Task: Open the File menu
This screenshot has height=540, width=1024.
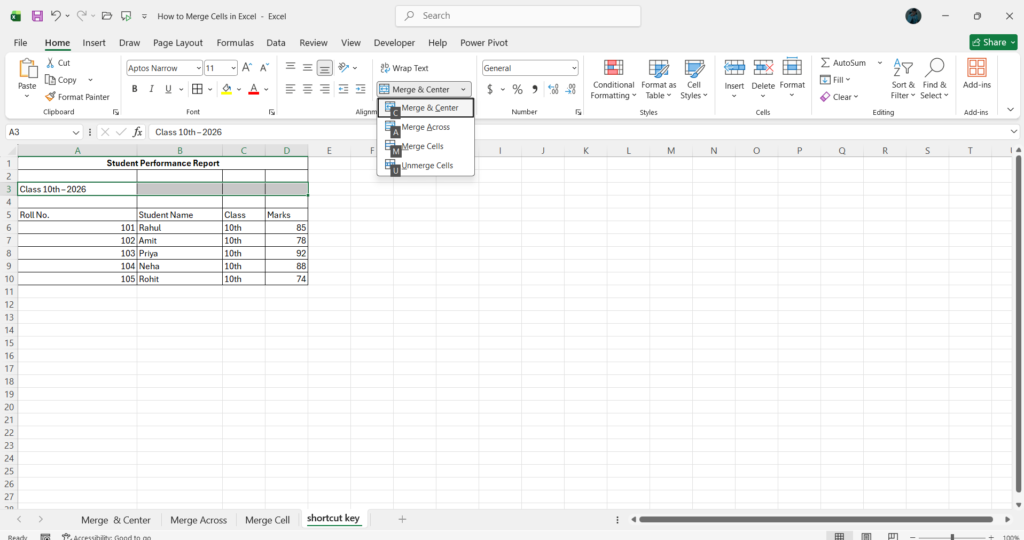Action: point(20,42)
